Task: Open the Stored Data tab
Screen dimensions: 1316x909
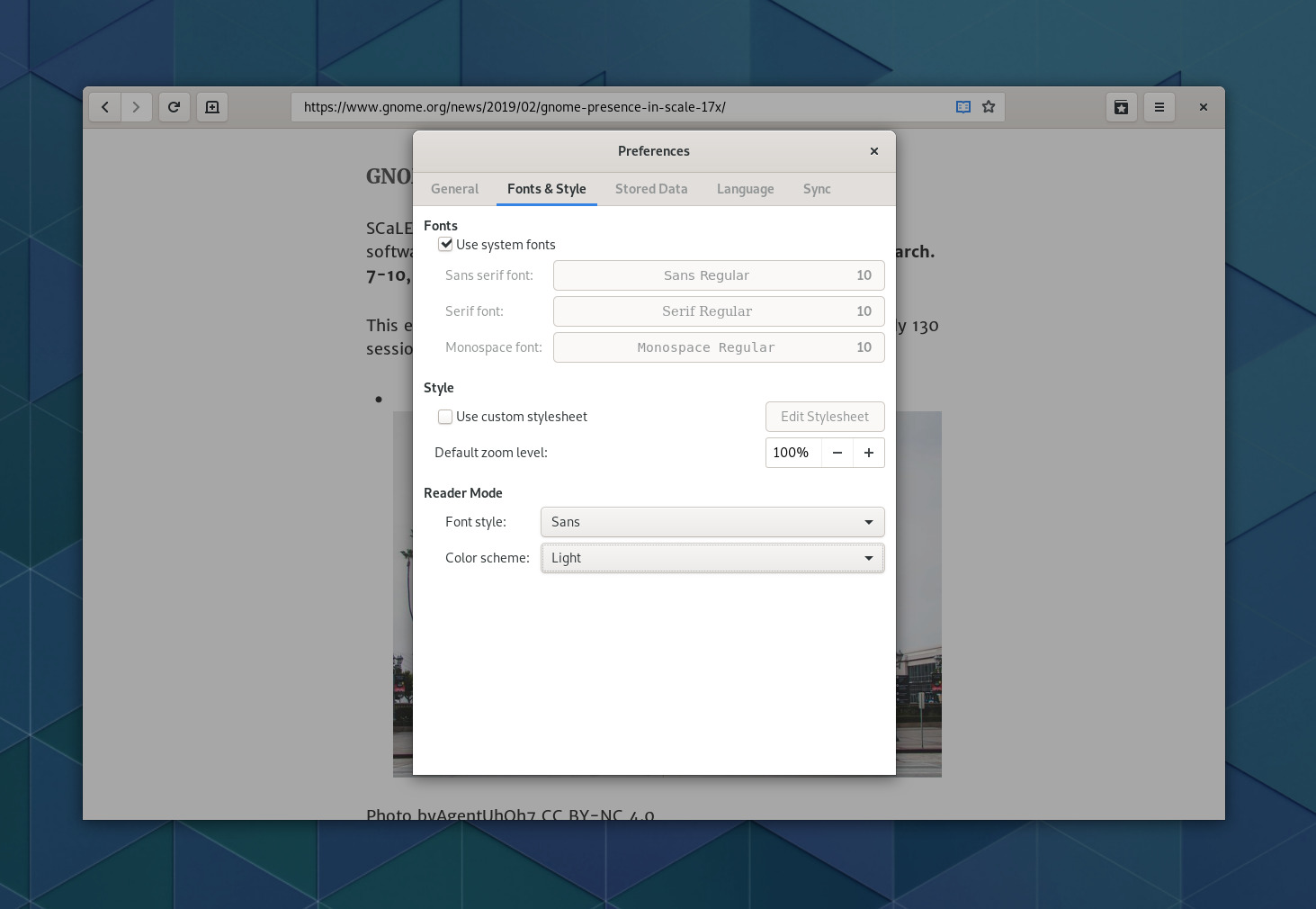Action: pos(651,189)
